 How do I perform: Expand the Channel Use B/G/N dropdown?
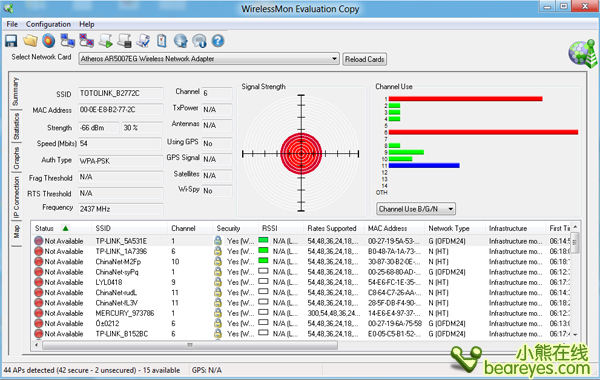[x=450, y=209]
